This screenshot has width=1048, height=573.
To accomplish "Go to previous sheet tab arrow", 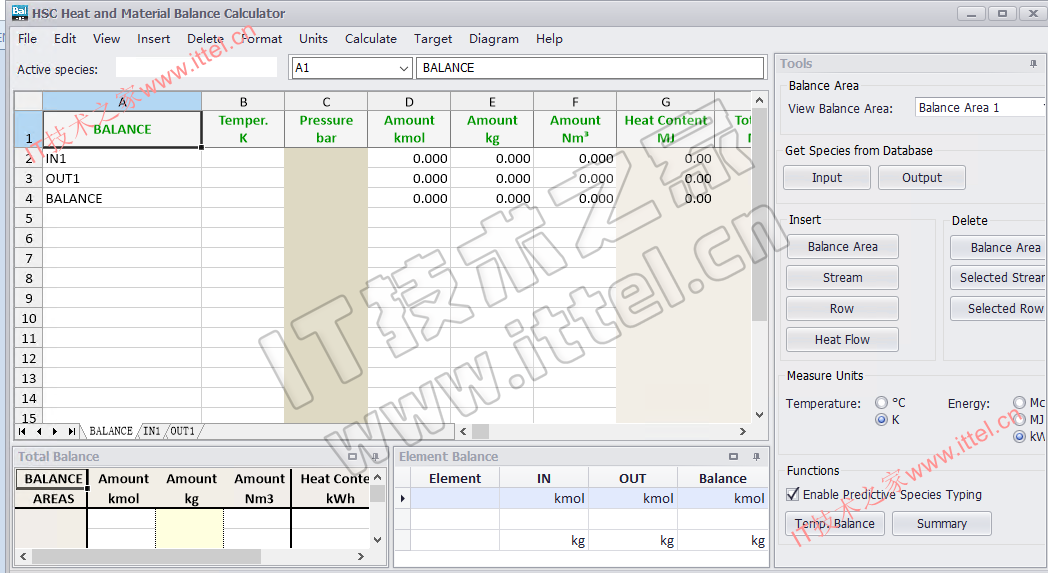I will (x=39, y=431).
